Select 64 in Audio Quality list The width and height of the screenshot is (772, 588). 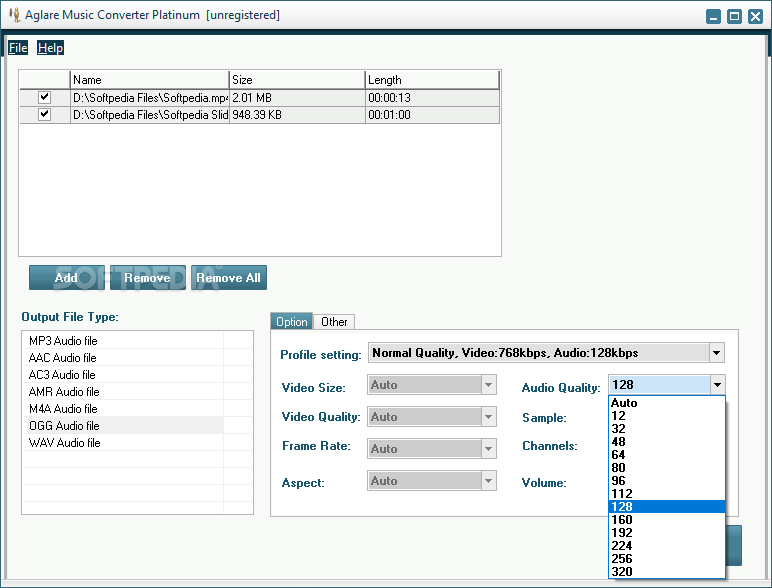[x=667, y=455]
